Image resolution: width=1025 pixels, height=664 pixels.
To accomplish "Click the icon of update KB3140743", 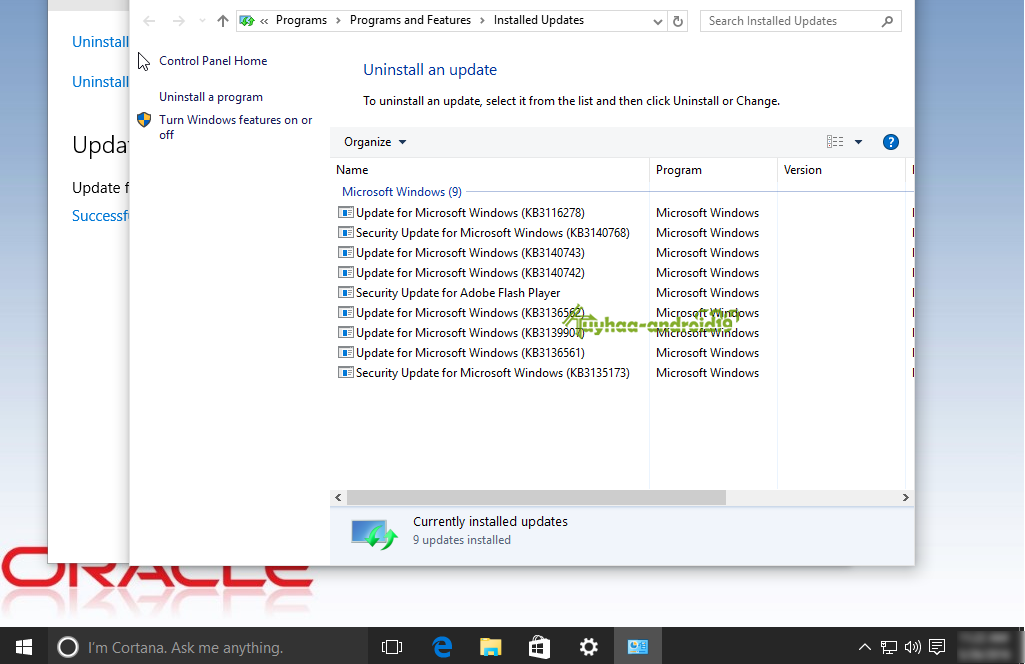I will (x=345, y=252).
